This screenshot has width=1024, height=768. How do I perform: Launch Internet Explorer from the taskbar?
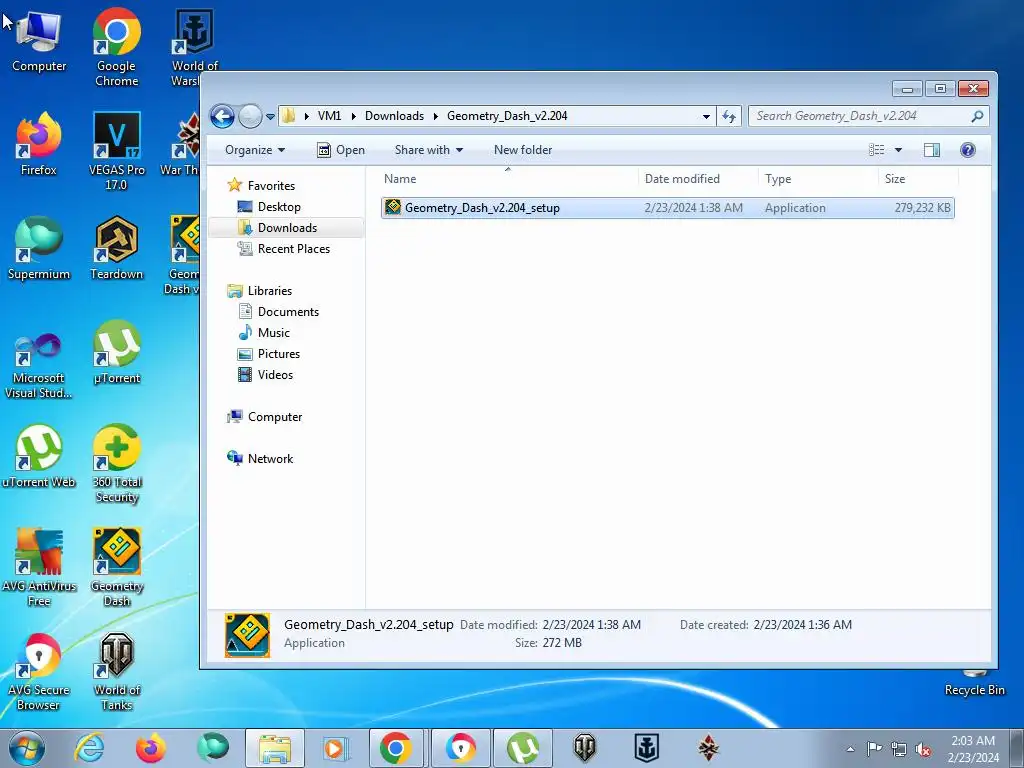89,748
